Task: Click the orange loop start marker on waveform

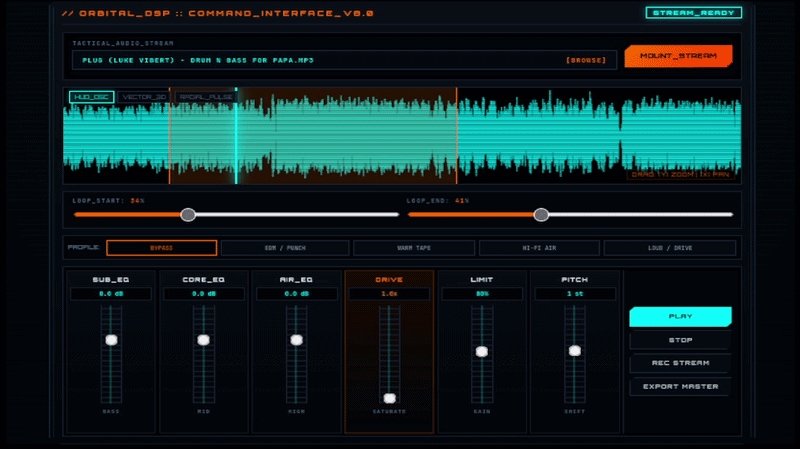Action: pos(169,138)
